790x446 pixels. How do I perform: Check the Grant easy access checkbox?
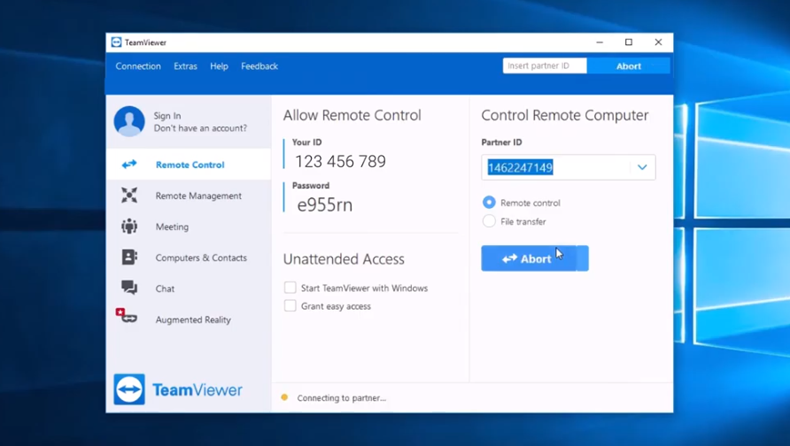[x=290, y=306]
